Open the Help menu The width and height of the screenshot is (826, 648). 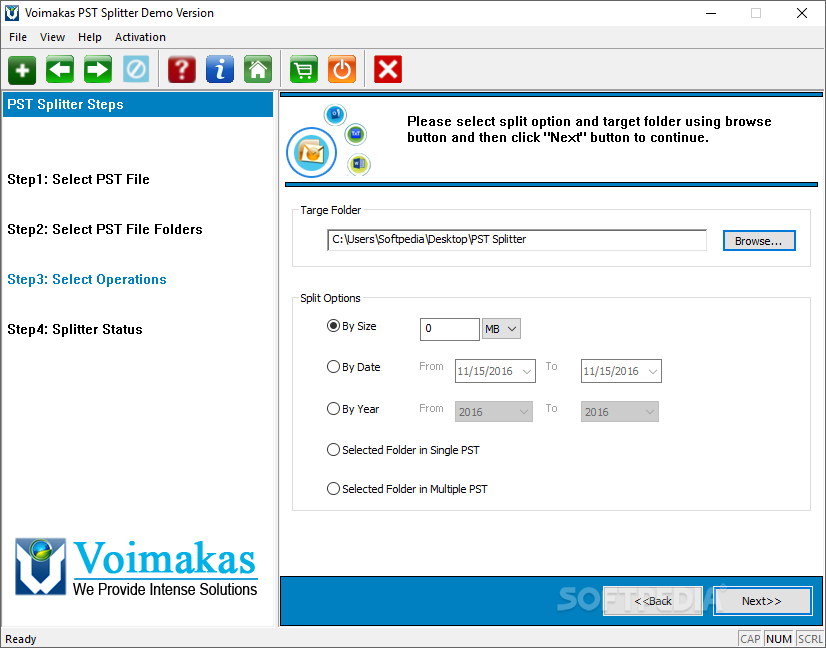(x=90, y=37)
